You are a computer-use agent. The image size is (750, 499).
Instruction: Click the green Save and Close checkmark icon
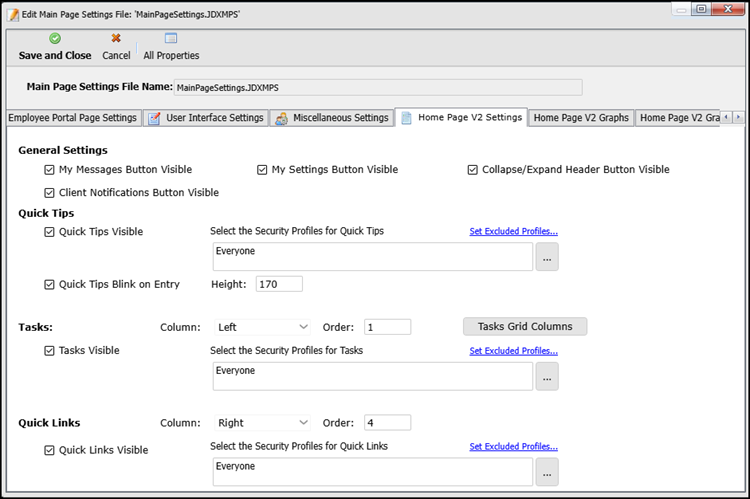point(55,38)
